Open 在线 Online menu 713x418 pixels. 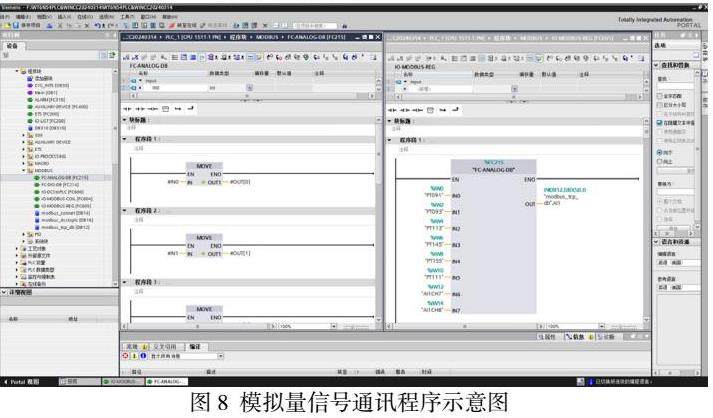[85, 16]
